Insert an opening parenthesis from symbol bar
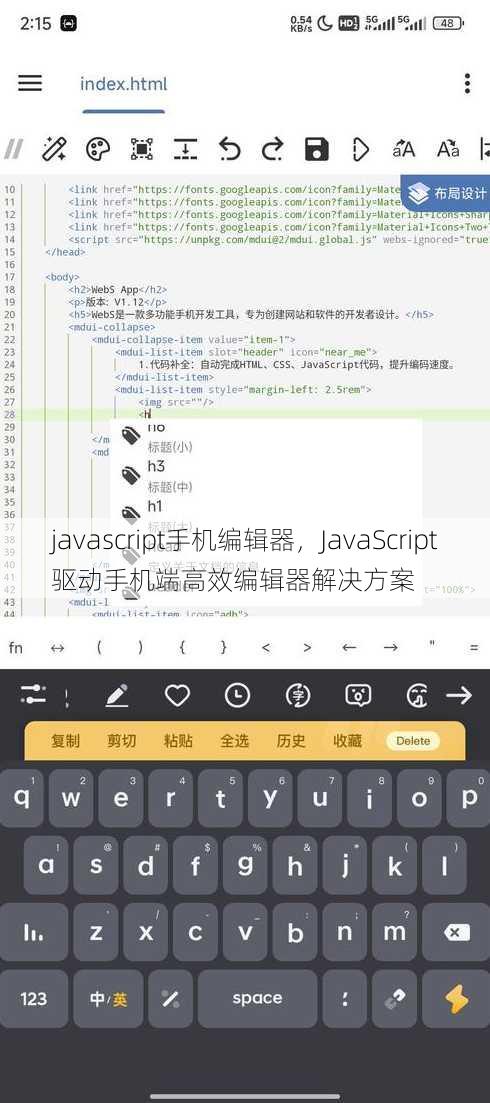490x1103 pixels. [x=99, y=647]
